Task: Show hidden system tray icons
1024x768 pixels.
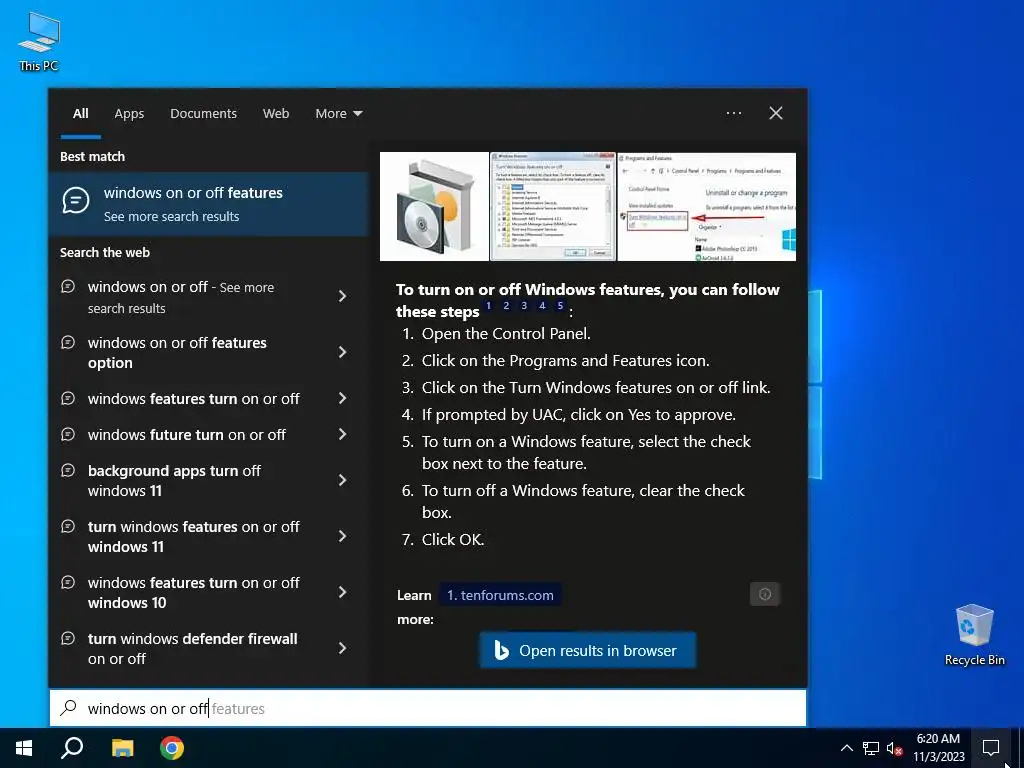Action: [846, 748]
